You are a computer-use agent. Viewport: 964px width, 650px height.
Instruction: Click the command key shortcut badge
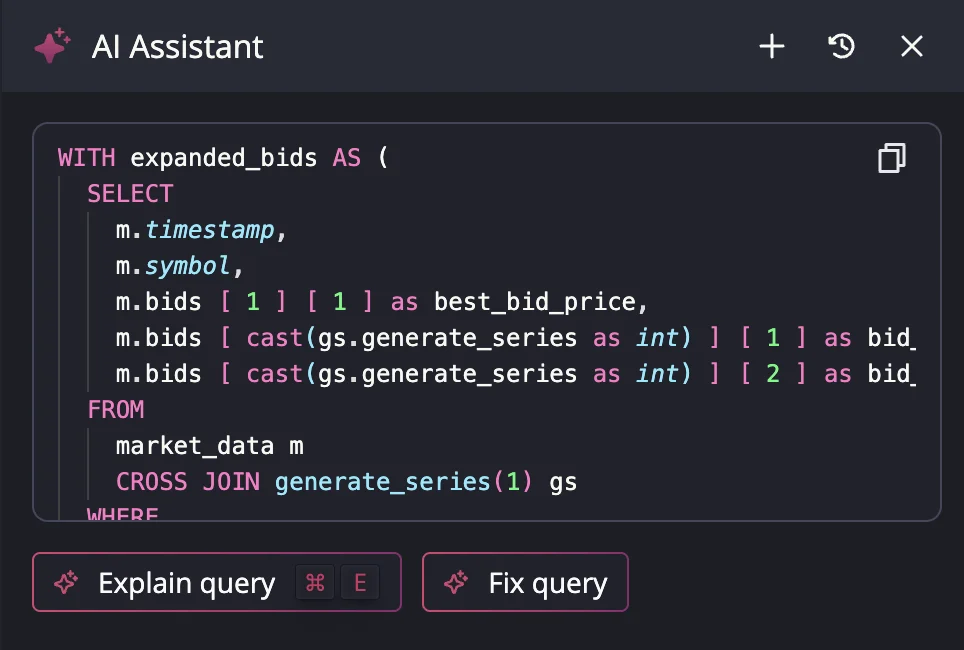tap(314, 582)
